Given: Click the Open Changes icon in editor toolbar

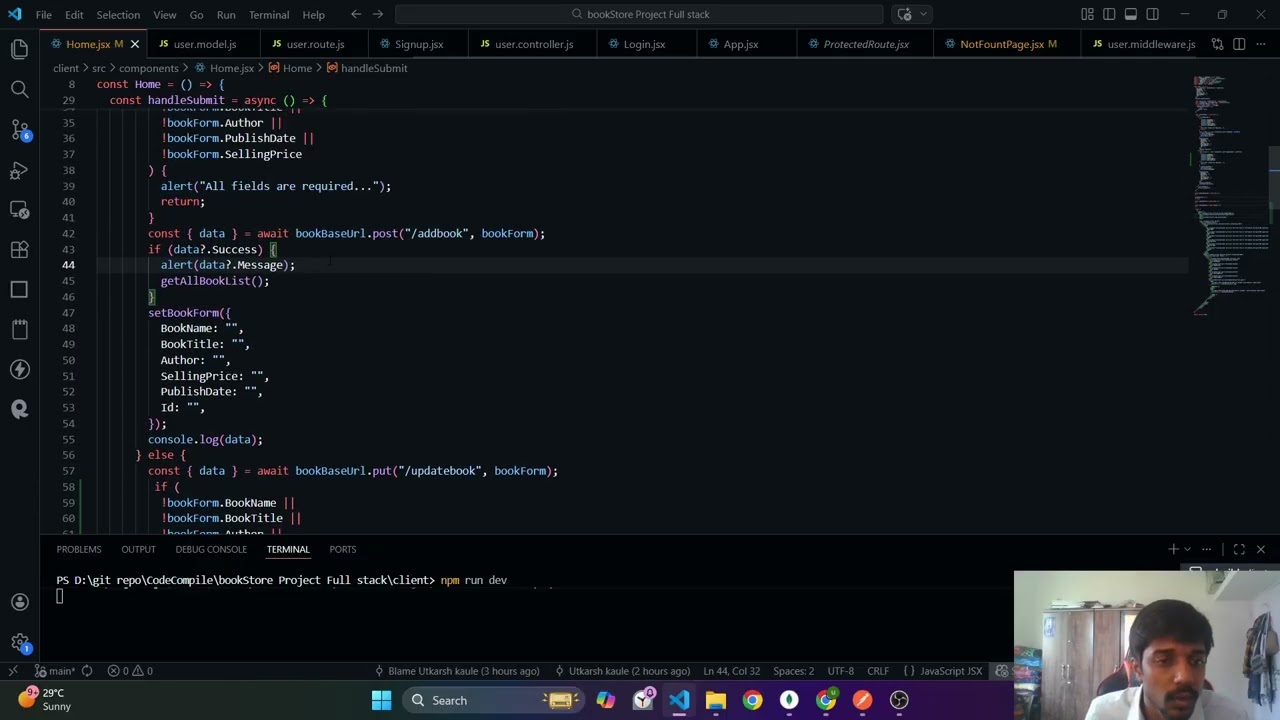Looking at the screenshot, I should click(1217, 44).
